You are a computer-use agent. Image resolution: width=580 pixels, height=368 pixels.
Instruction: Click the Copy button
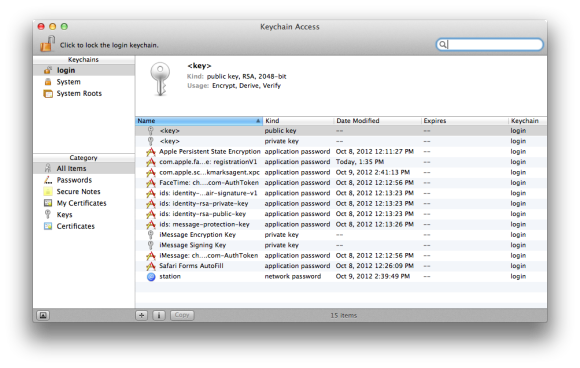(x=182, y=315)
